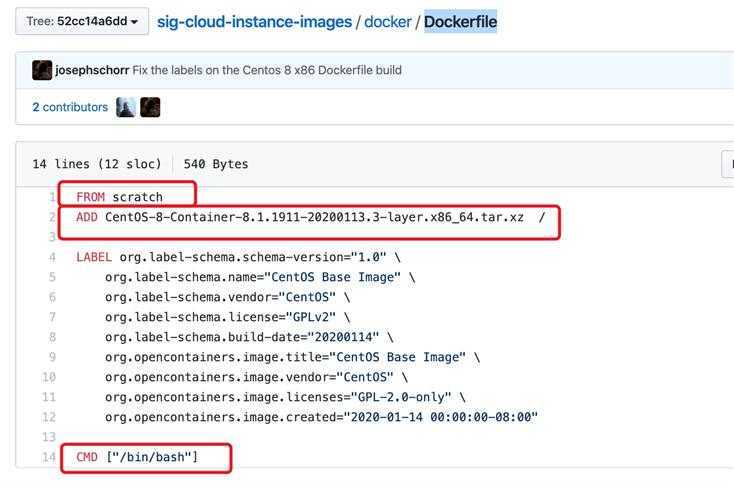Image resolution: width=734 pixels, height=488 pixels.
Task: Show the 2 contributors list
Action: (x=70, y=107)
